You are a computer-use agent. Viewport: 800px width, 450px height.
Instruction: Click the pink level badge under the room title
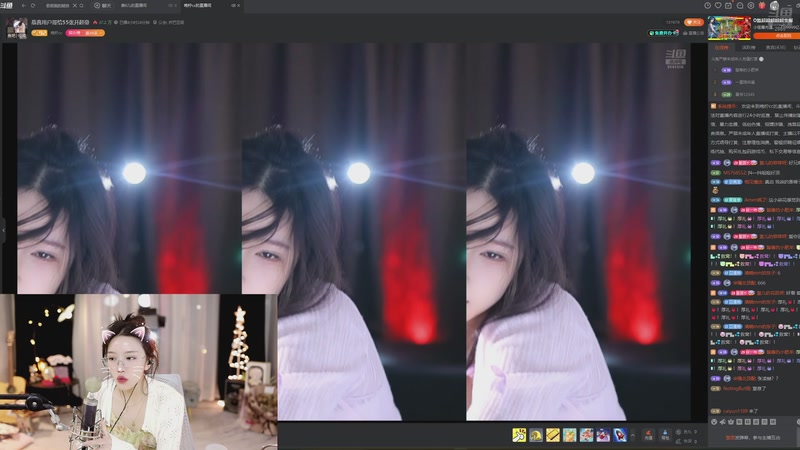click(x=85, y=33)
